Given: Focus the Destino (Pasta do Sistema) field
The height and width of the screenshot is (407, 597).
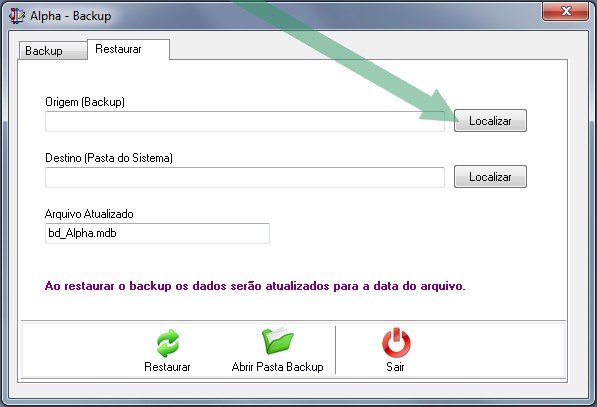Looking at the screenshot, I should click(x=245, y=177).
